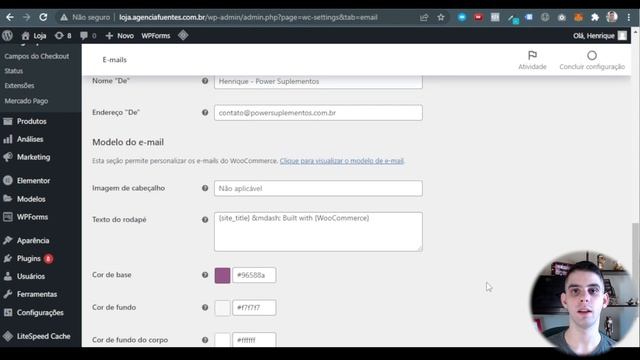This screenshot has height=360, width=640.
Task: Go back with browser back arrow
Action: tap(10, 17)
